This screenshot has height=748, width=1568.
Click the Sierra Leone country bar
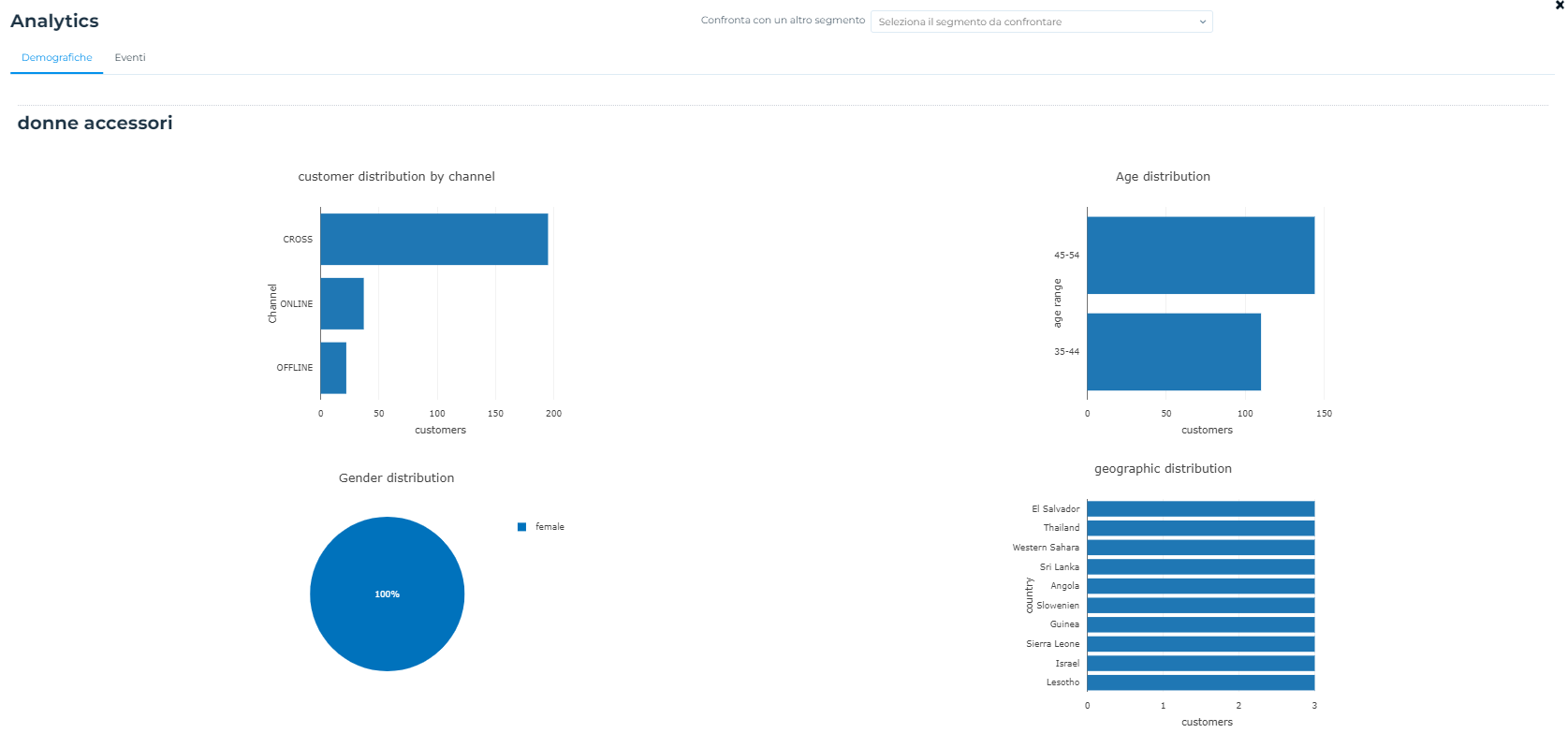point(1201,644)
